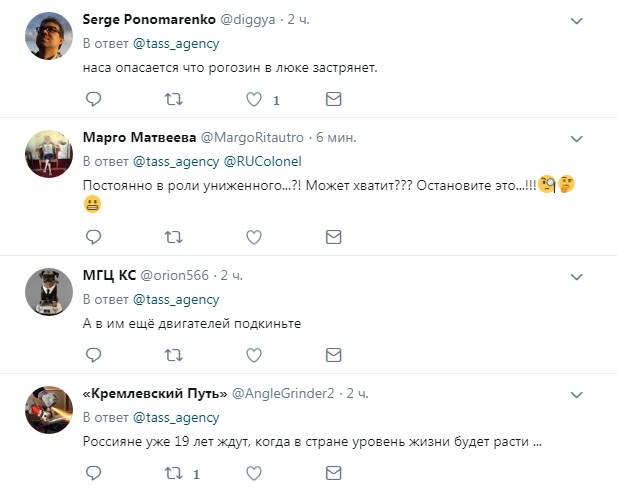Like the МГЦ КС tweet
Image resolution: width=617 pixels, height=491 pixels.
[254, 354]
